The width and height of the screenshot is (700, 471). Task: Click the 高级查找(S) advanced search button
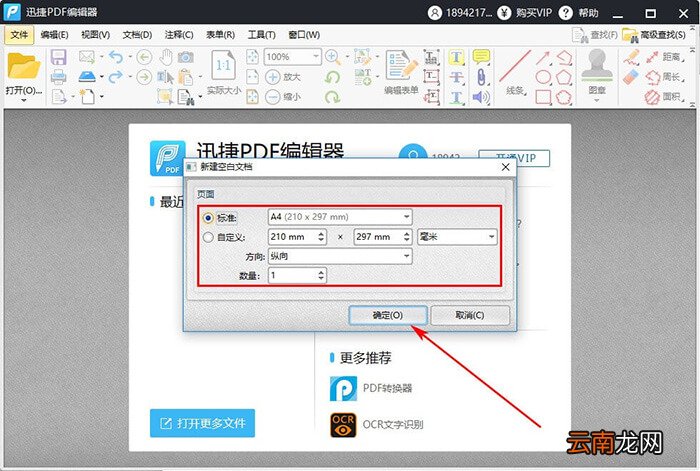tap(654, 35)
